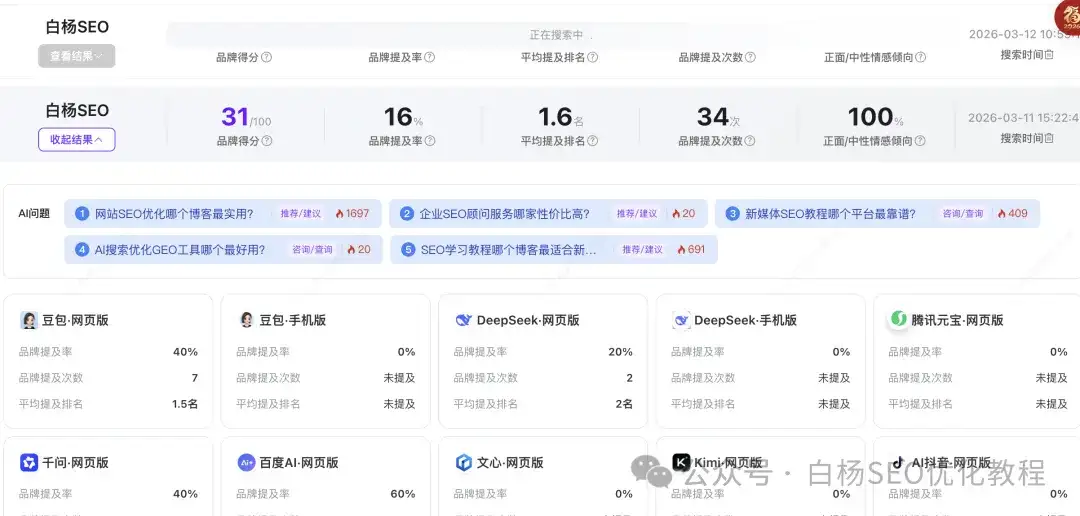
Task: Select AI question 4 AI搜索优化GEO工具哪个最好用
Action: [x=222, y=249]
